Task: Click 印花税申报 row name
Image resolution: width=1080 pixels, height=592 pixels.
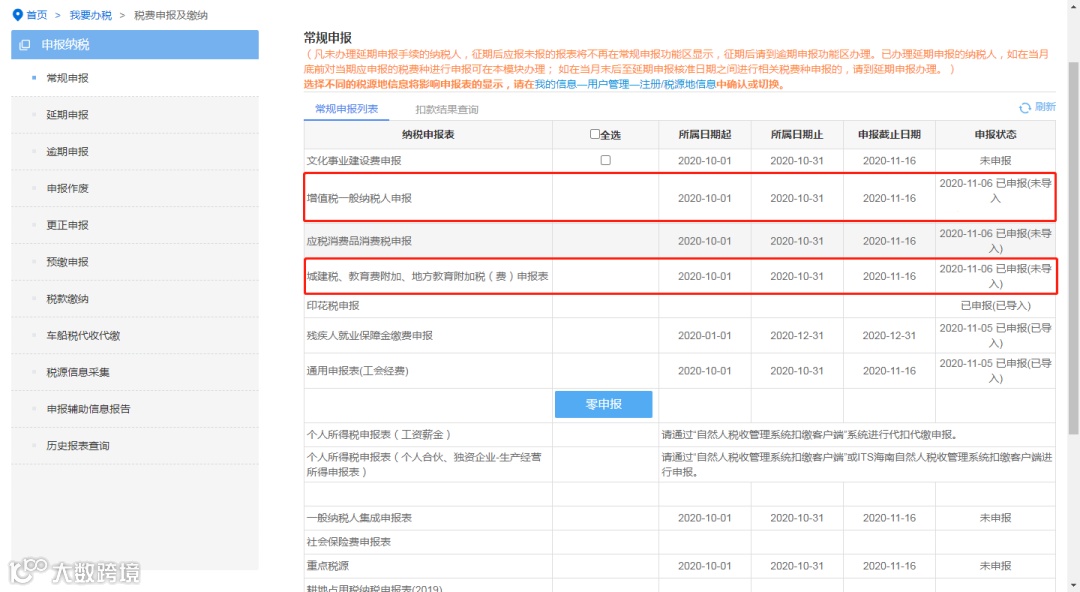Action: click(333, 305)
